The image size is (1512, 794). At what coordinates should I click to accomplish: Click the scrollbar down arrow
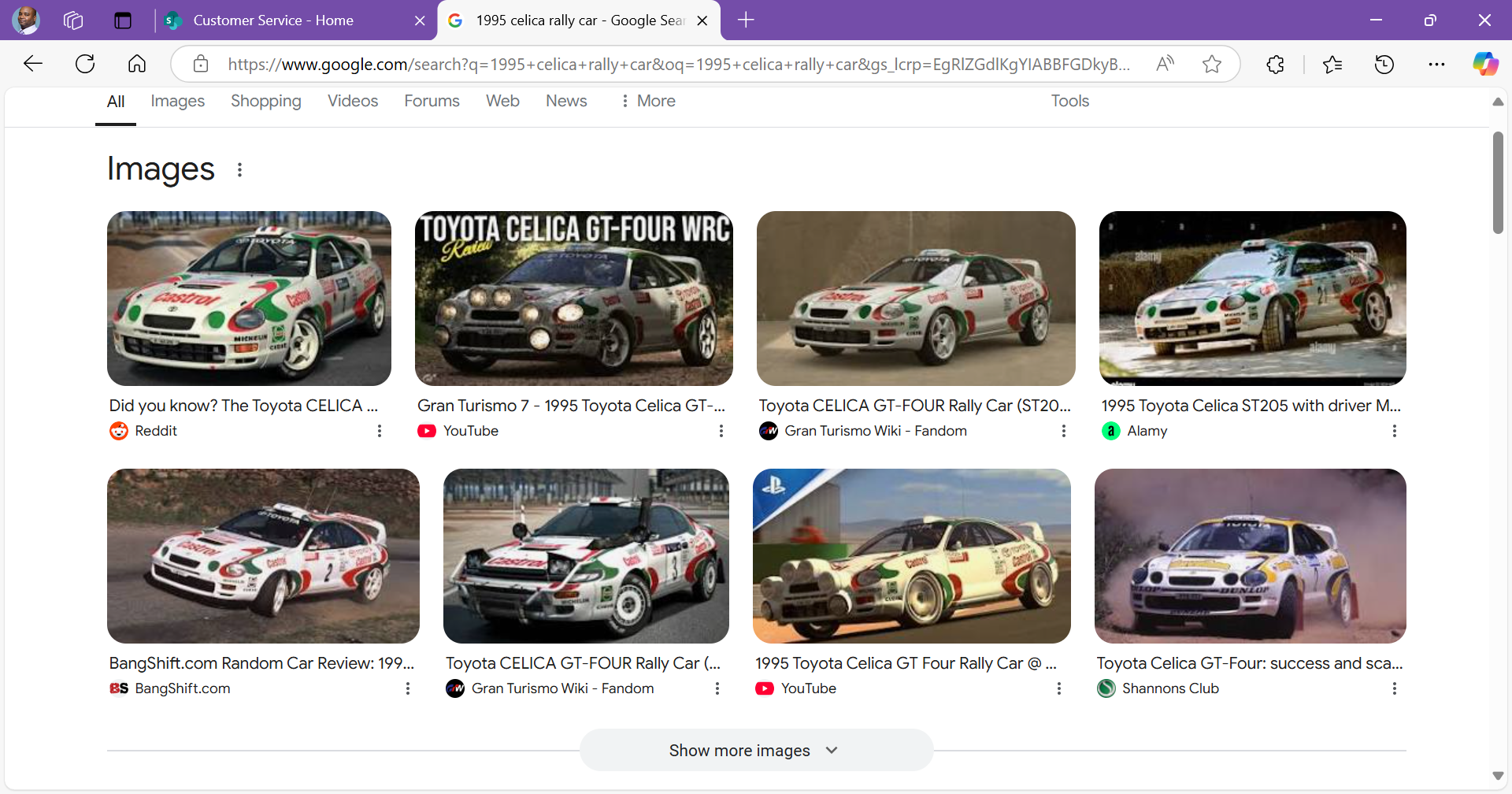pos(1498,776)
